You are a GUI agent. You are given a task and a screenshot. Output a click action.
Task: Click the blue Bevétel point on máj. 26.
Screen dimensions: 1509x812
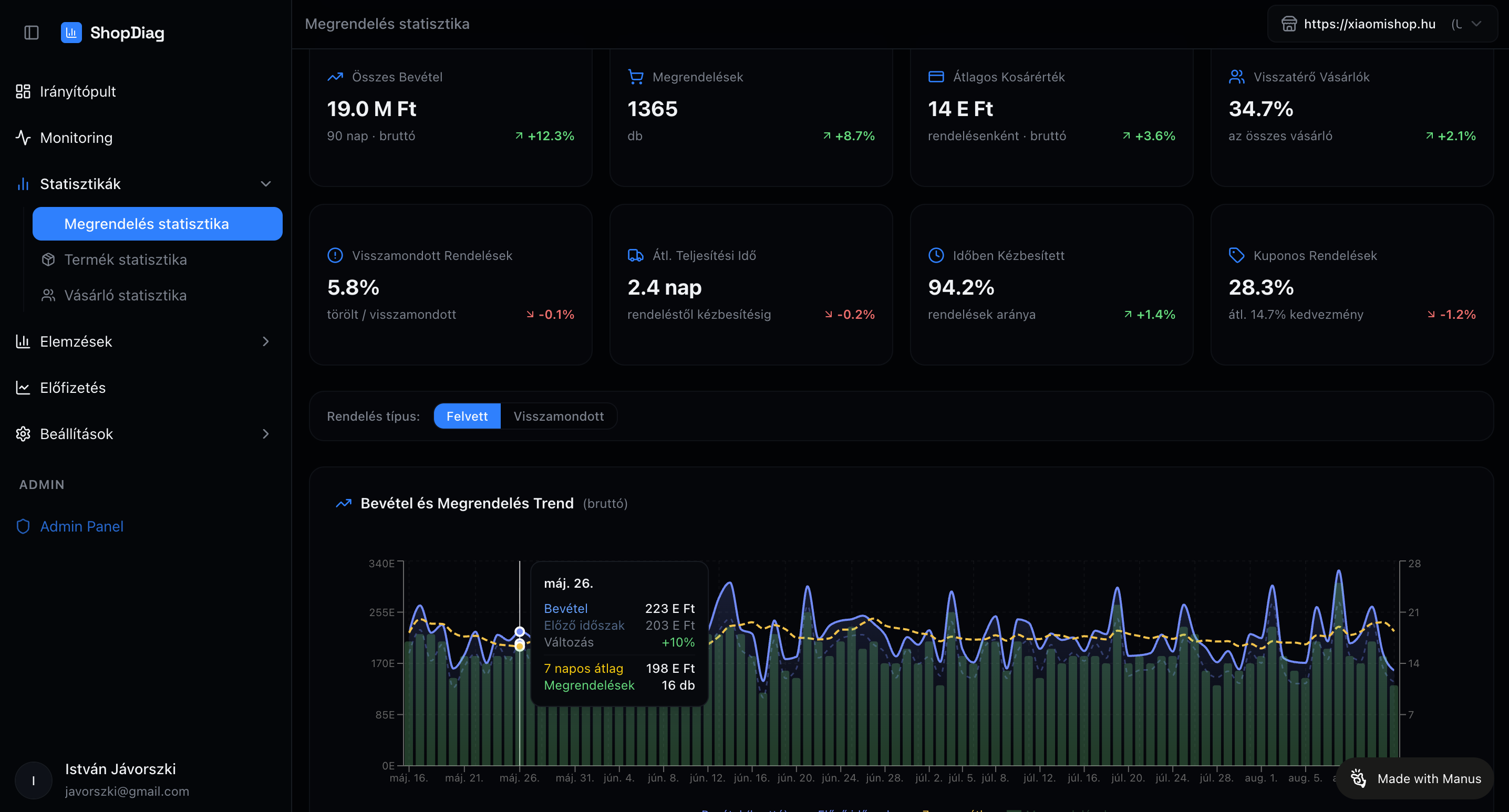520,632
